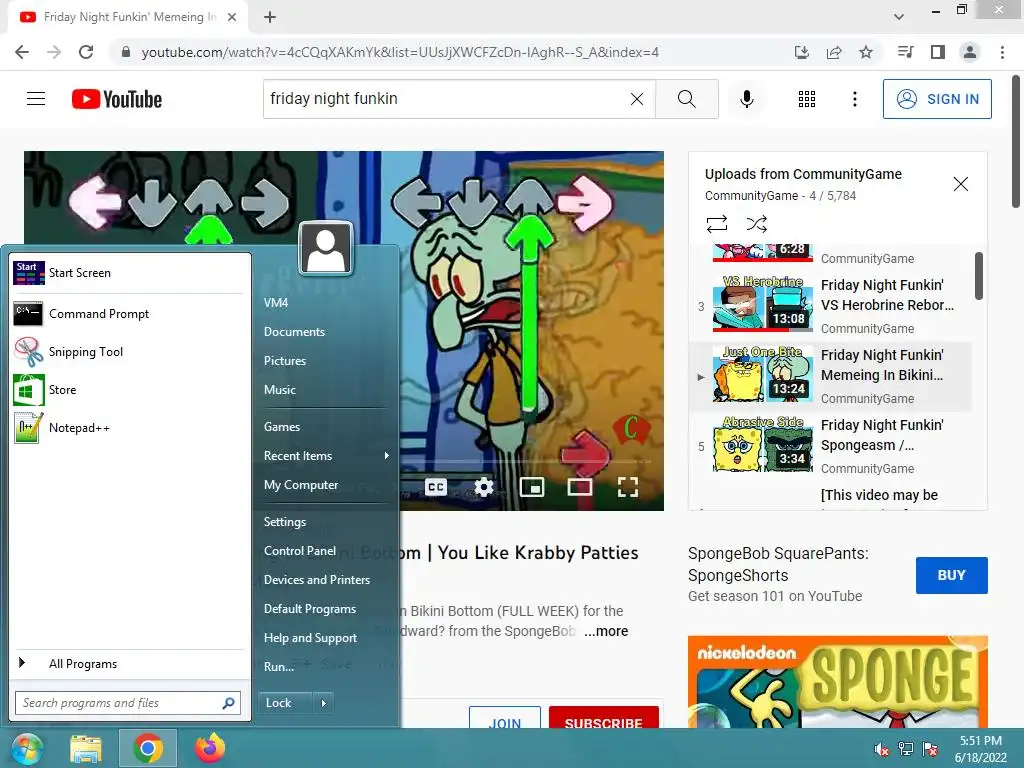Open the YouTube apps grid
1024x768 pixels.
807,99
